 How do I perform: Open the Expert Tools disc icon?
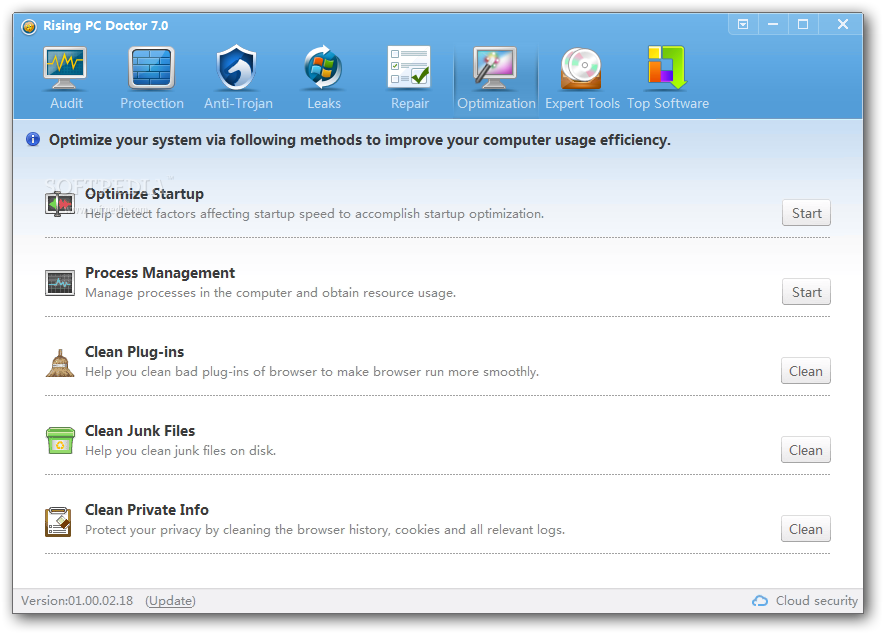pyautogui.click(x=581, y=69)
